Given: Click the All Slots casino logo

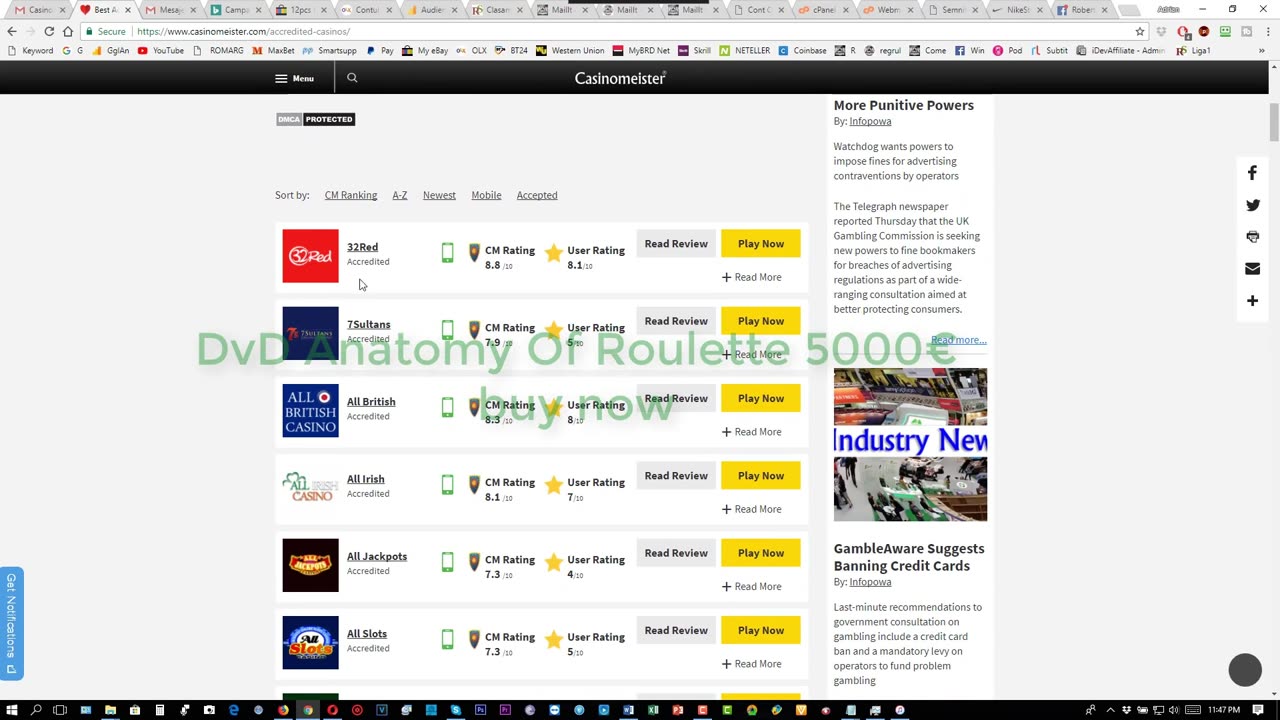Looking at the screenshot, I should tap(310, 643).
